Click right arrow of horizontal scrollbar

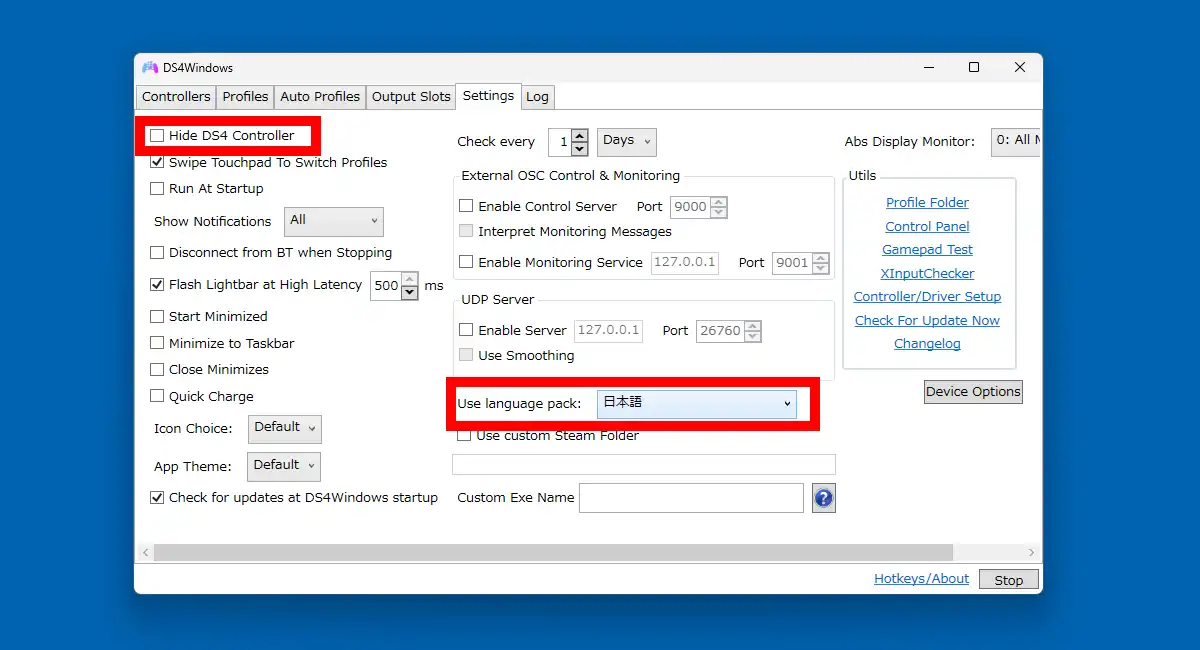coord(1032,552)
